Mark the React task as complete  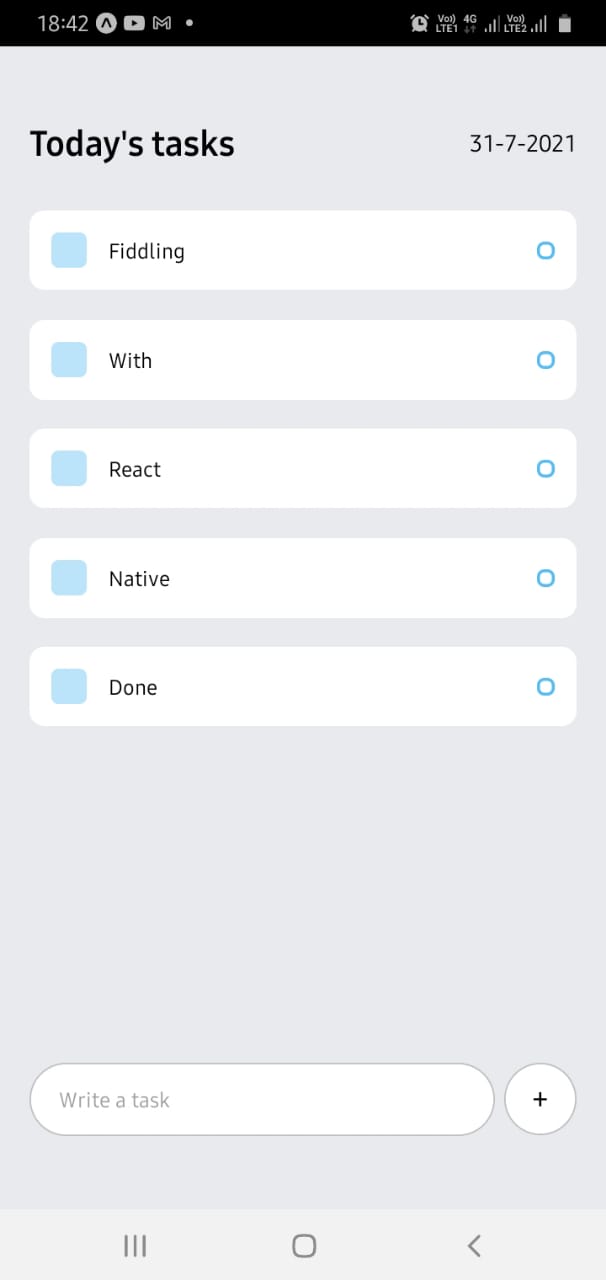[545, 468]
